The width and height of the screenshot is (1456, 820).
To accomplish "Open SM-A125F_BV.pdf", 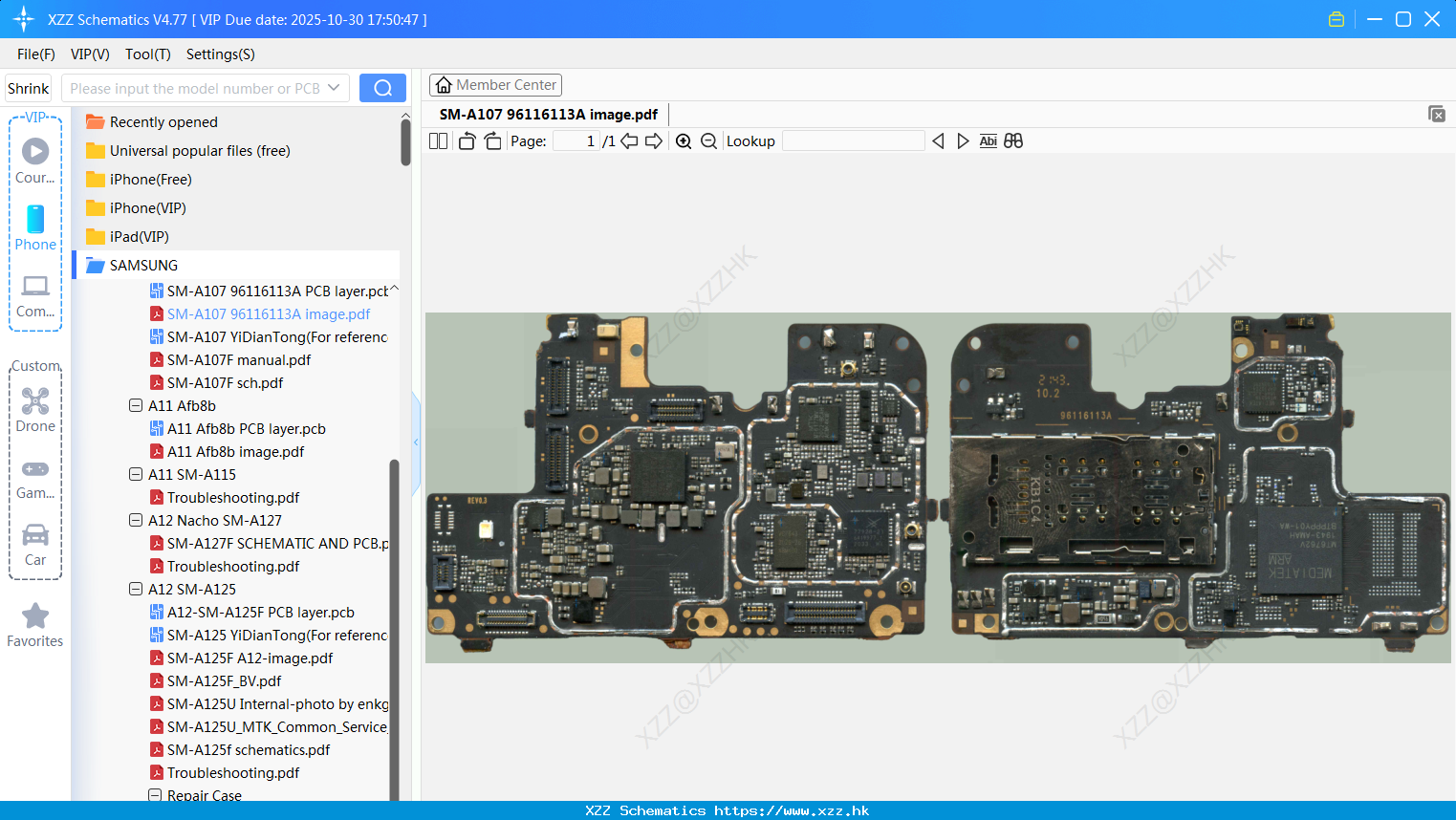I will (215, 680).
